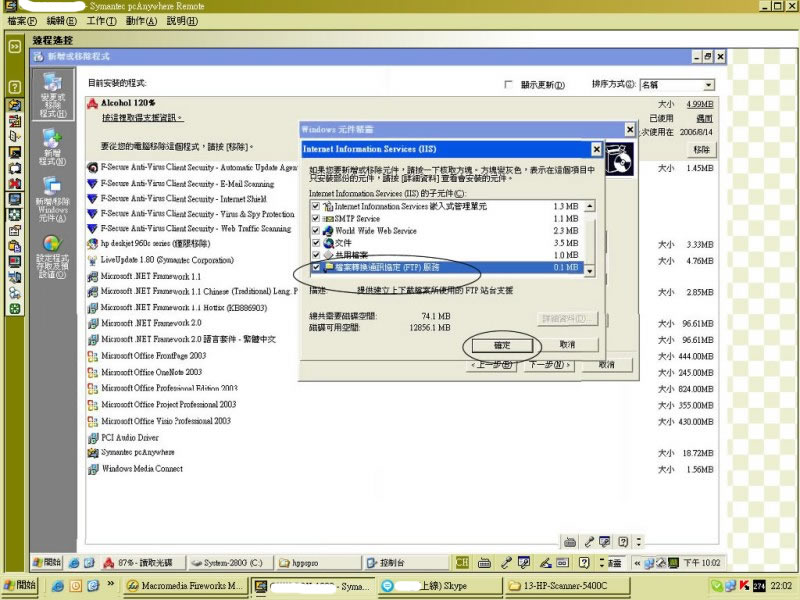Screen dimensions: 800x600
Task: Toggle the 檔案轉換通訊協定 (FTP) 服務 checkbox
Action: [x=316, y=267]
